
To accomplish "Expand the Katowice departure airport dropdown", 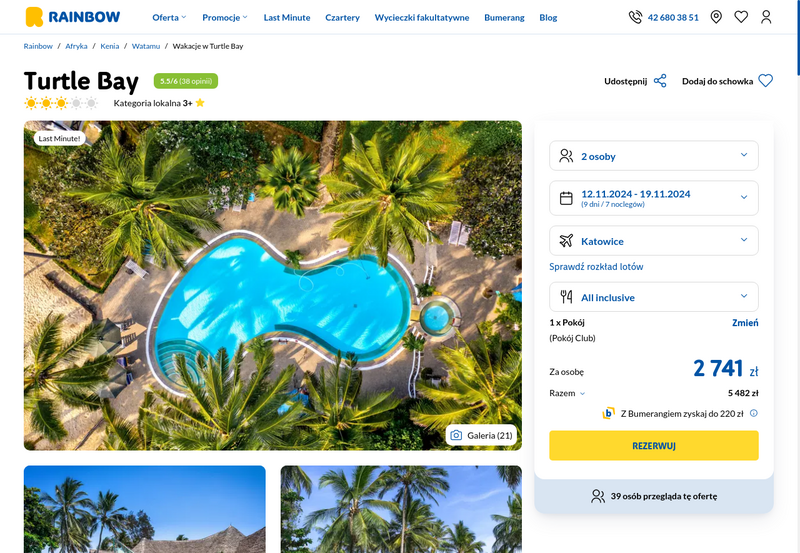I will pyautogui.click(x=654, y=241).
